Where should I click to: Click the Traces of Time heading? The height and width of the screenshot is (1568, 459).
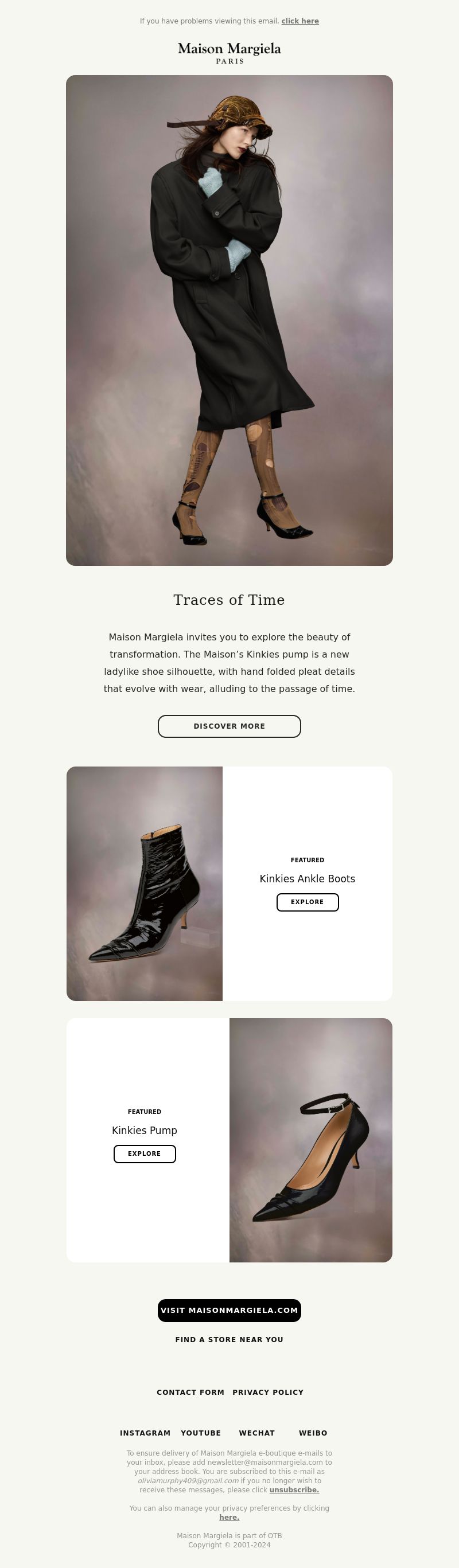(229, 600)
